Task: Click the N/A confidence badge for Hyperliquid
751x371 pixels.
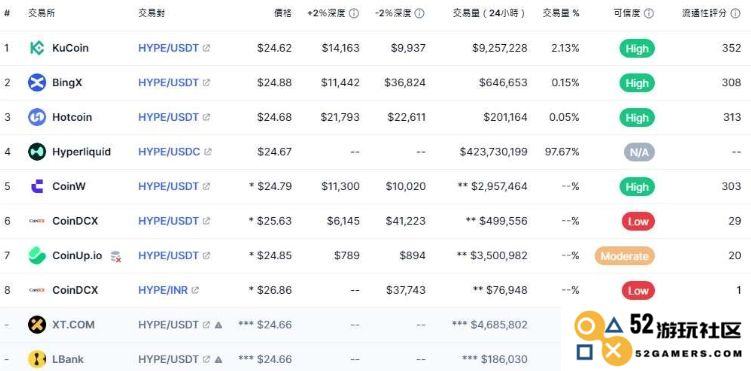Action: pyautogui.click(x=639, y=152)
